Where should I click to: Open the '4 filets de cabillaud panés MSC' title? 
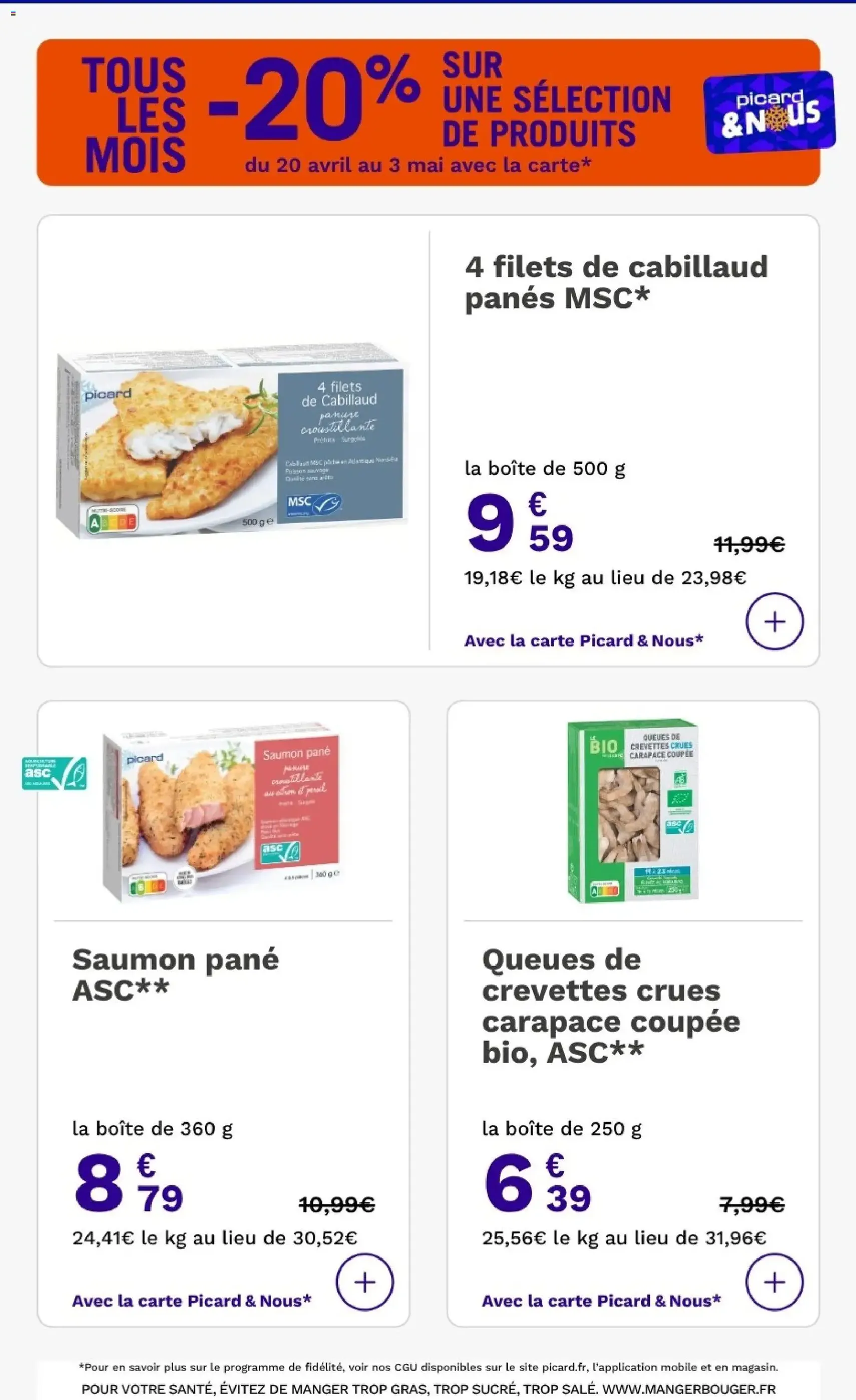click(616, 282)
